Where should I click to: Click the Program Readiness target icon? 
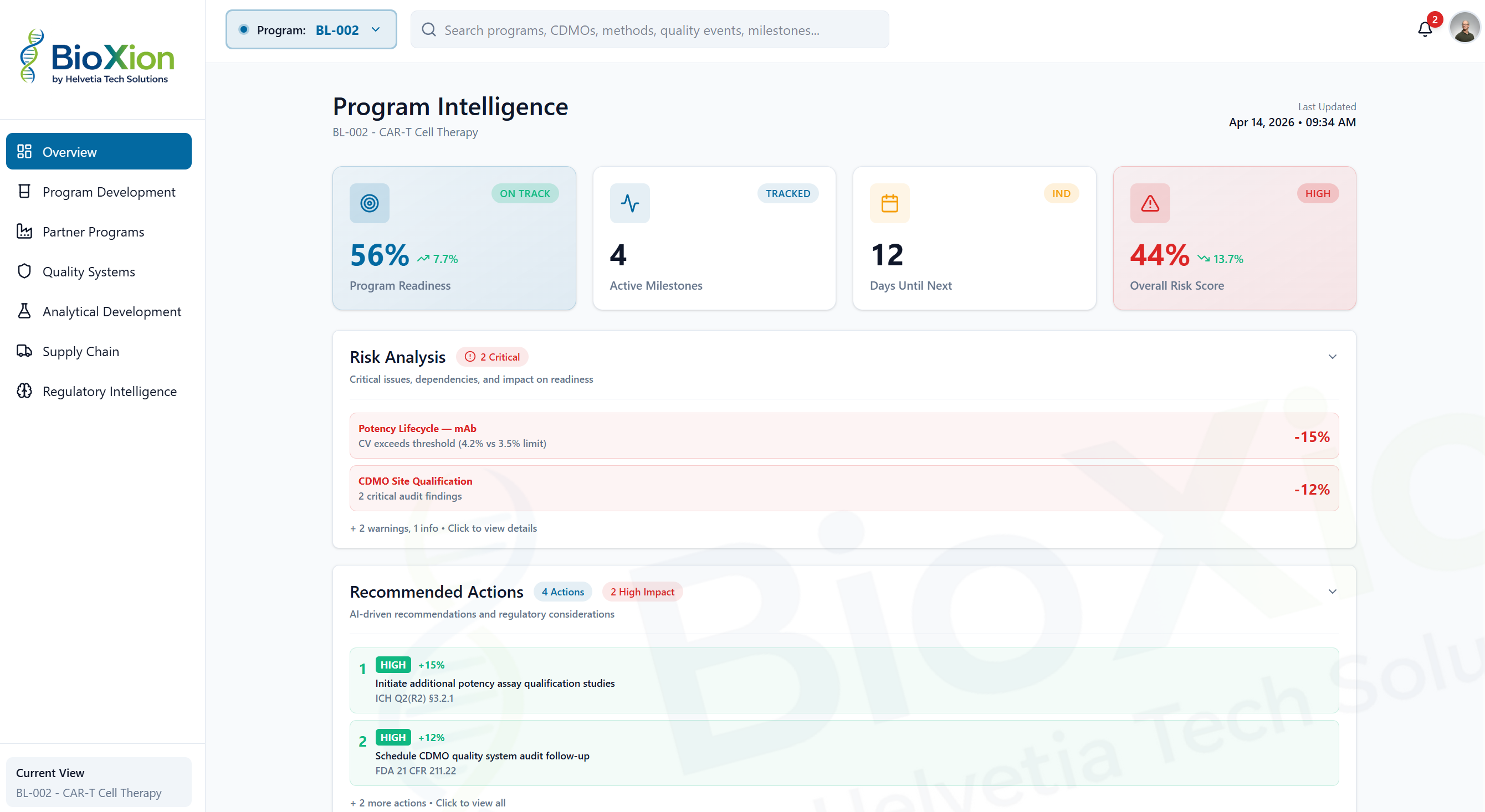point(370,203)
